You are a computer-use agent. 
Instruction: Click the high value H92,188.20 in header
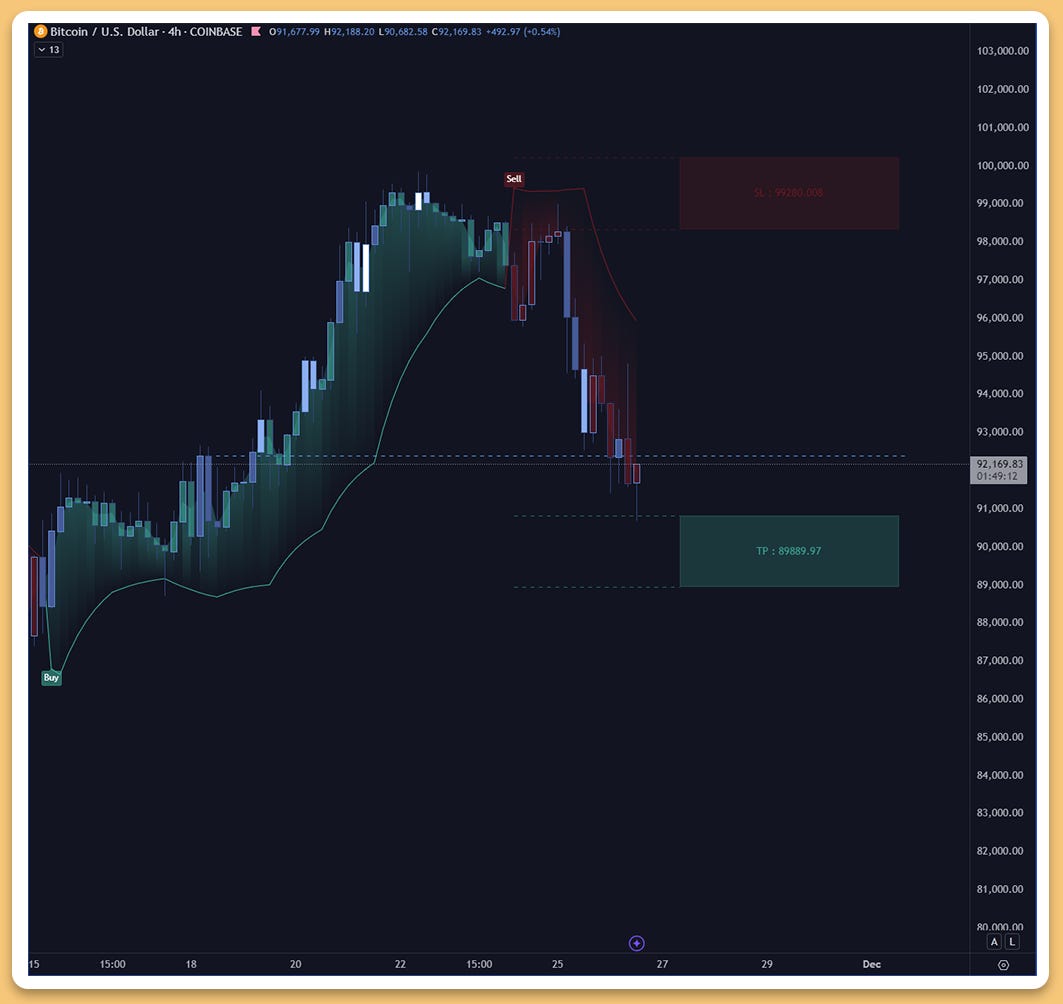[x=349, y=32]
